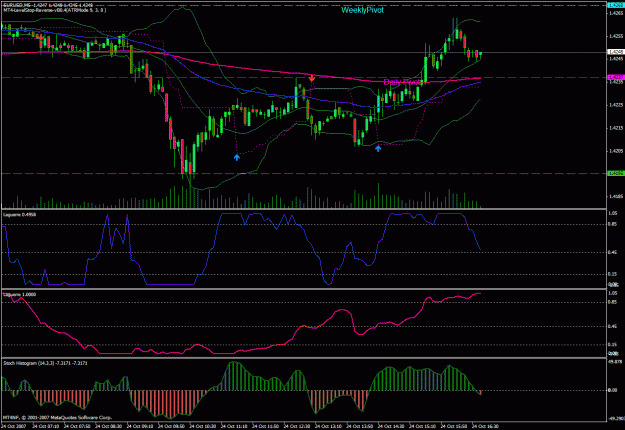
Task: Click the EURUSD,M5 chart title text
Action: (48, 5)
